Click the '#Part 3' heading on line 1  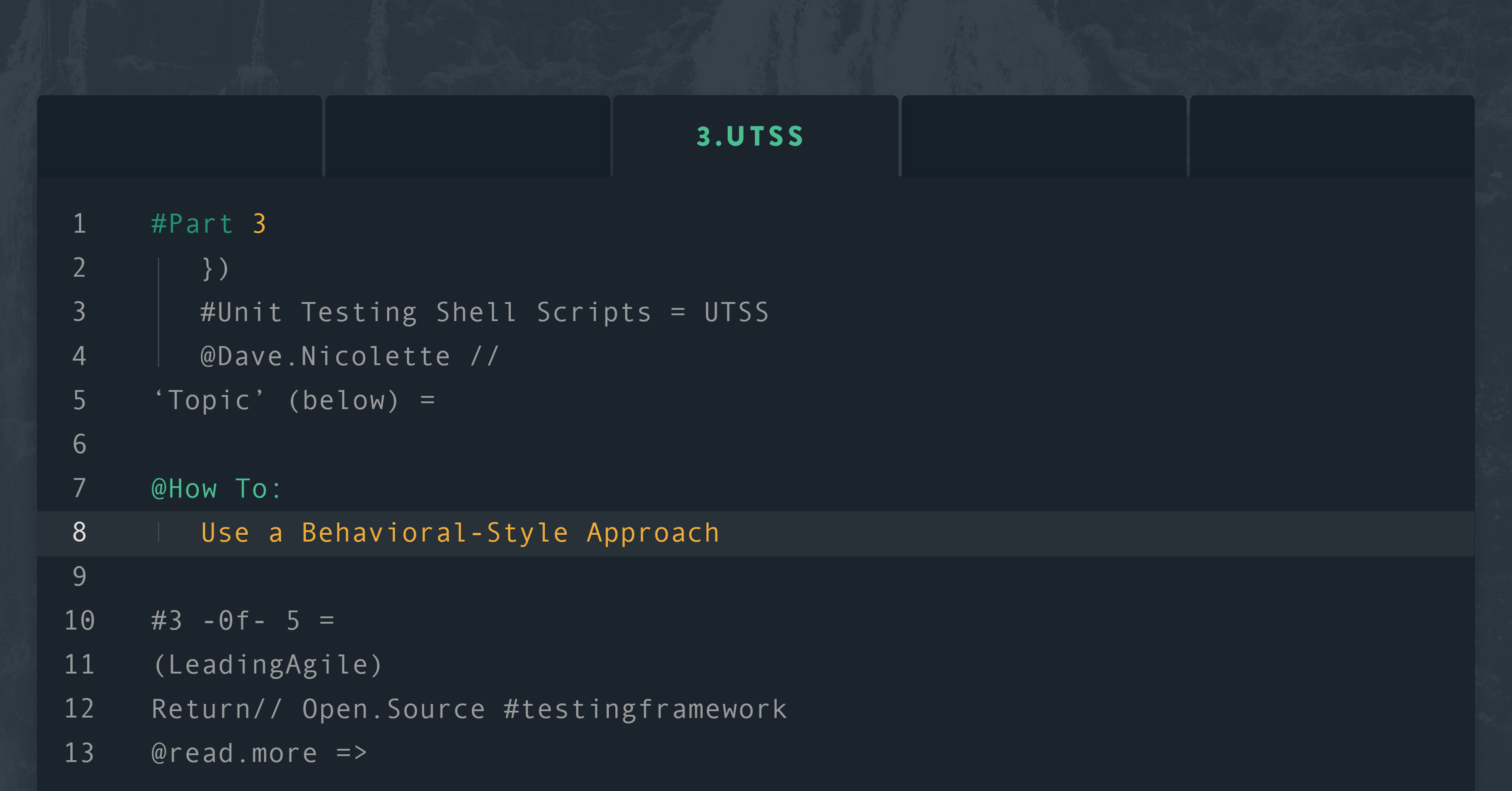pyautogui.click(x=209, y=224)
